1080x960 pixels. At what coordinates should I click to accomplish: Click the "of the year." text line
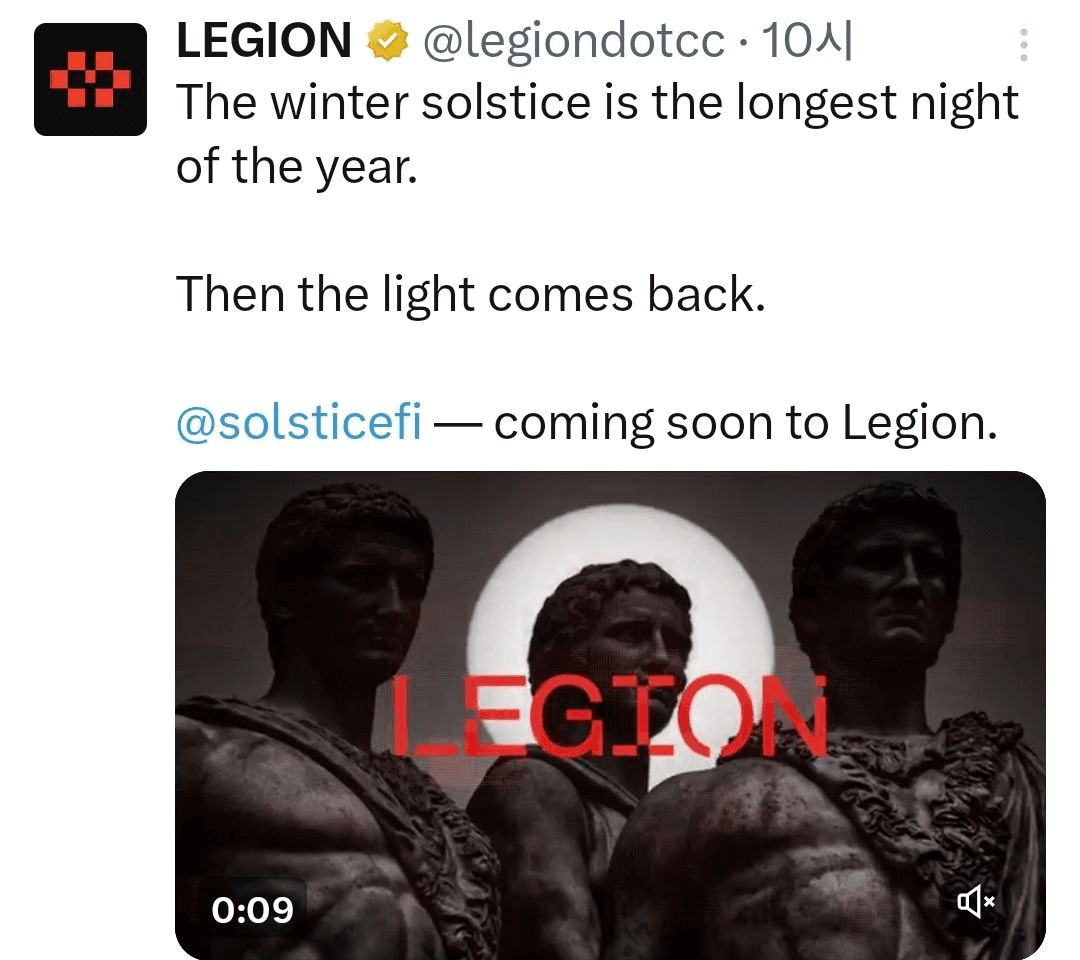[x=297, y=167]
